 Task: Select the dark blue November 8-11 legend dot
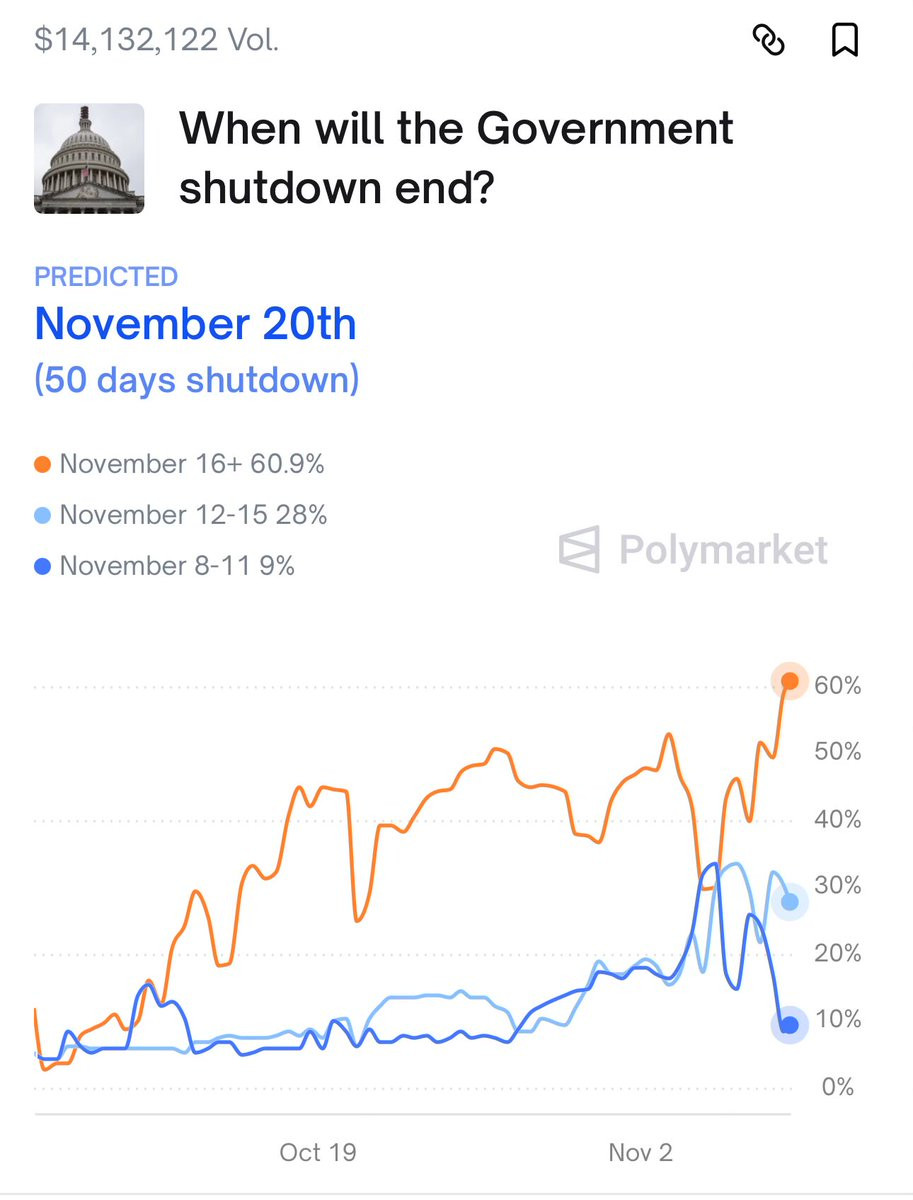pos(43,567)
